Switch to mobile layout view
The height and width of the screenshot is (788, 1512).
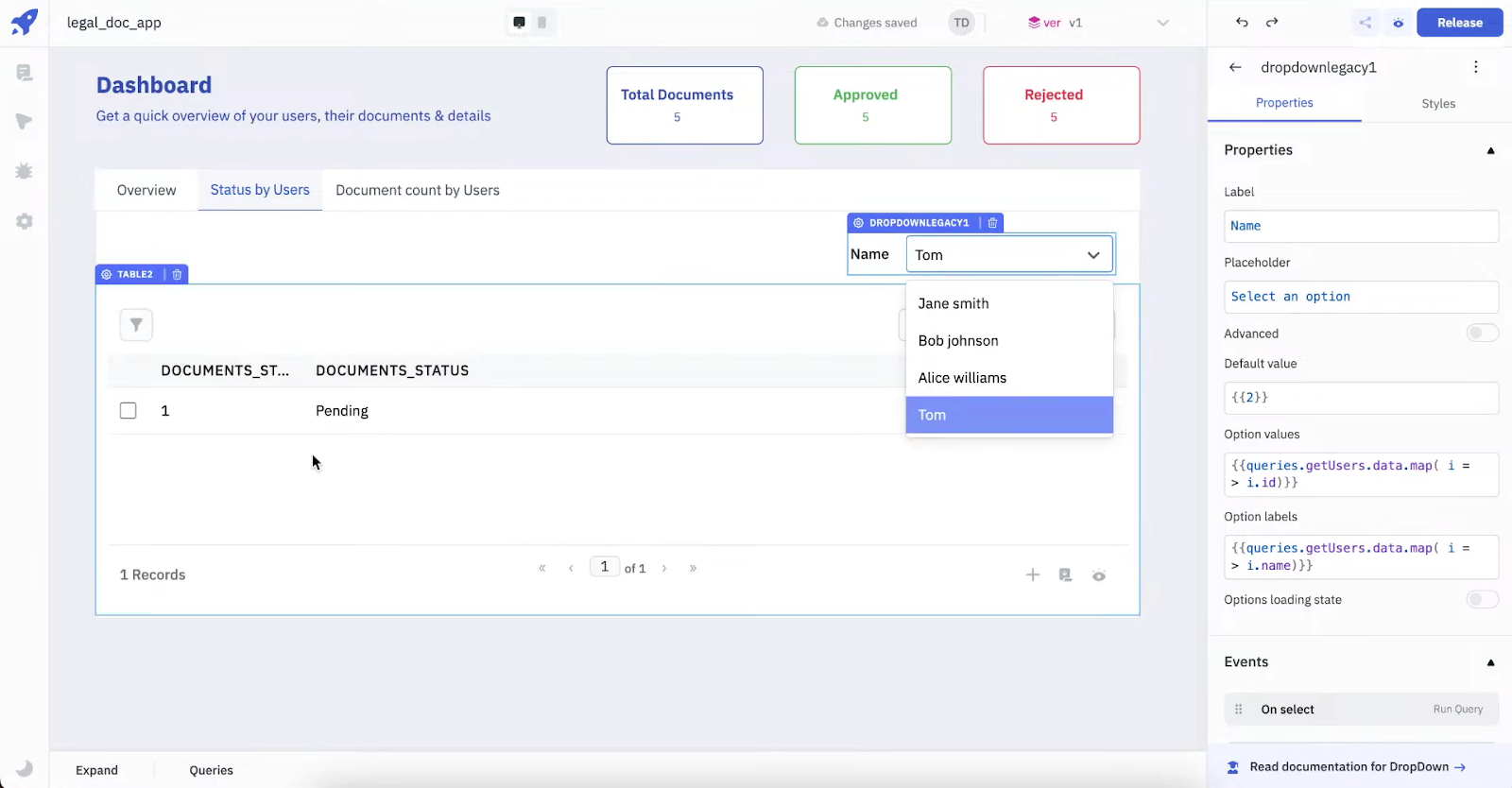click(x=541, y=23)
